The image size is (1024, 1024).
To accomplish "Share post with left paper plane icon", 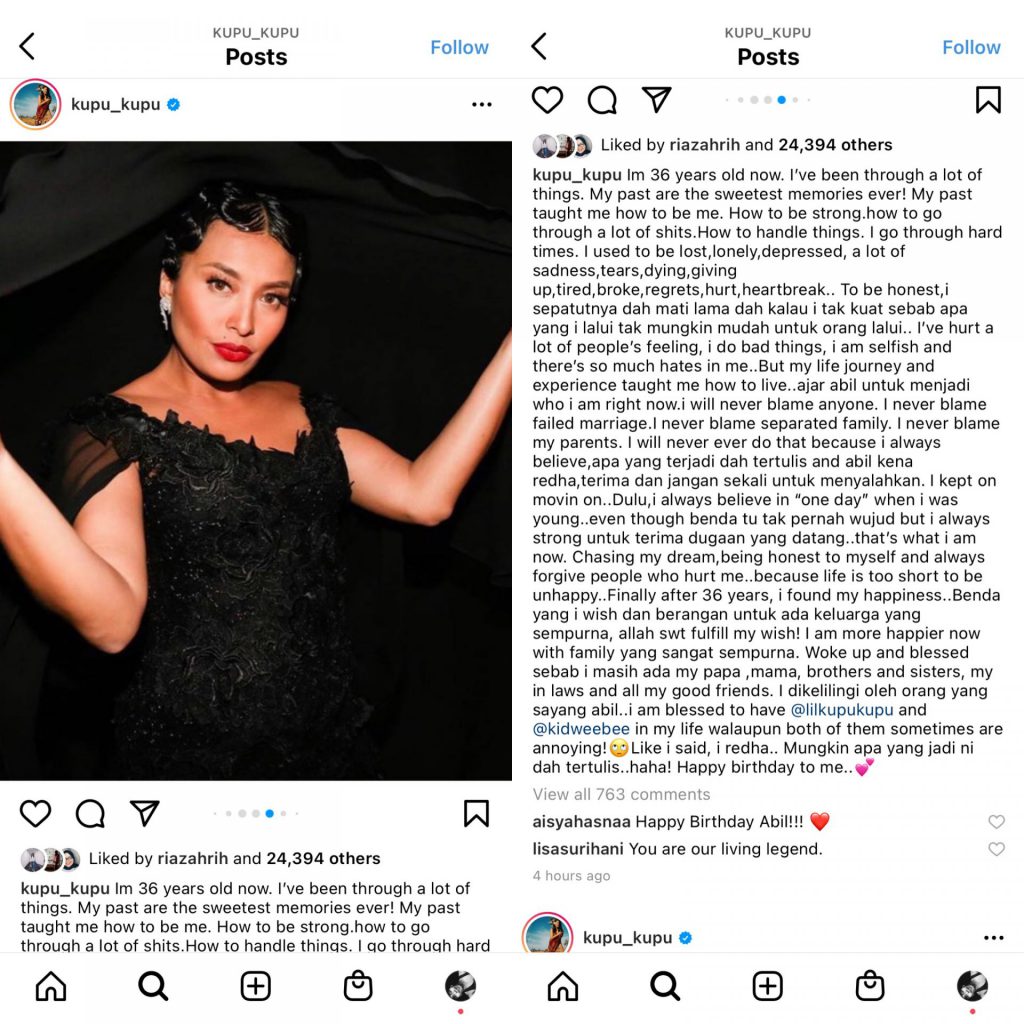I will pos(144,813).
